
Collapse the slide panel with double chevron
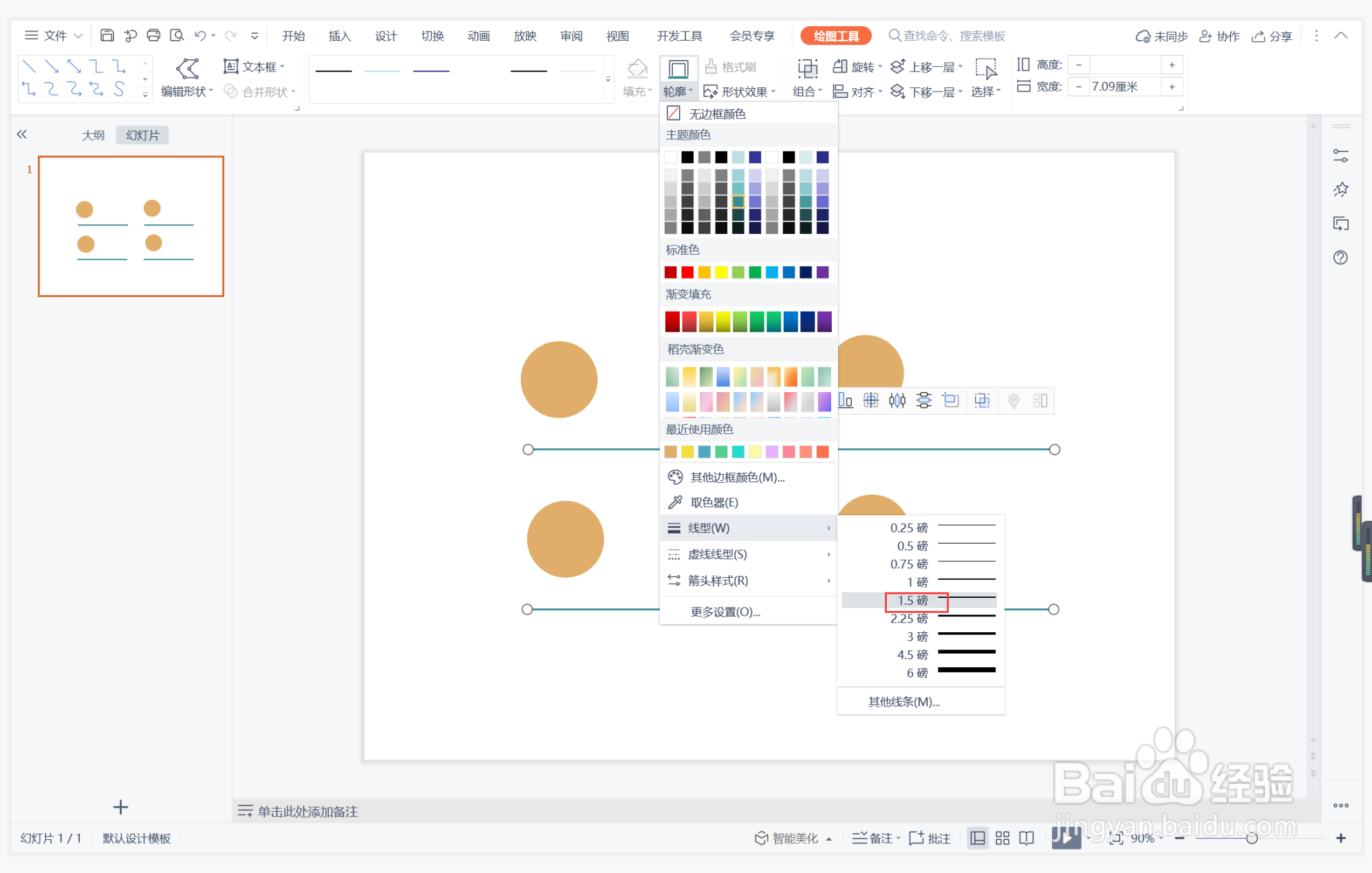[22, 135]
